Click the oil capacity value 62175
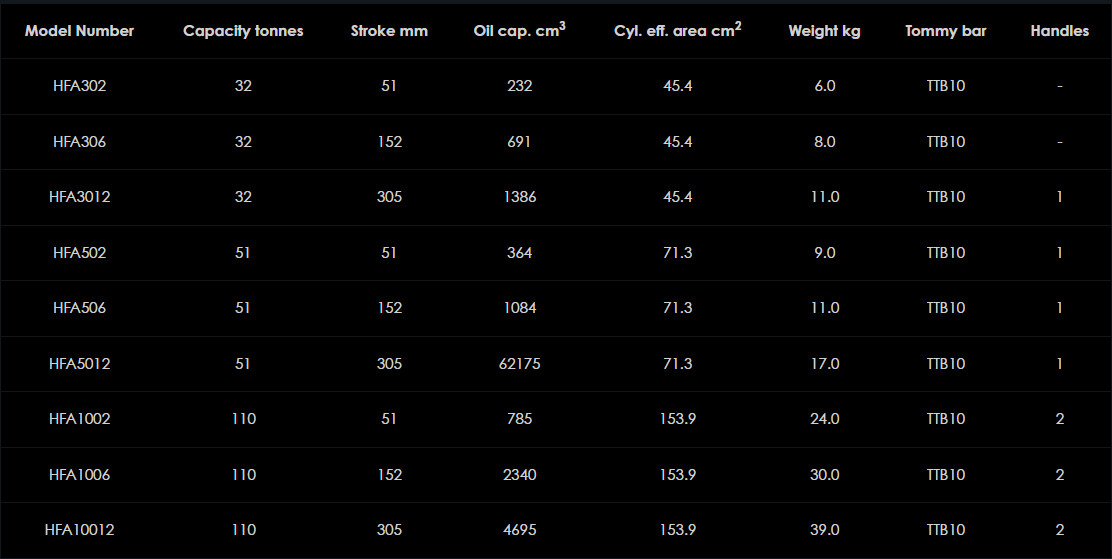This screenshot has height=559, width=1112. point(519,364)
